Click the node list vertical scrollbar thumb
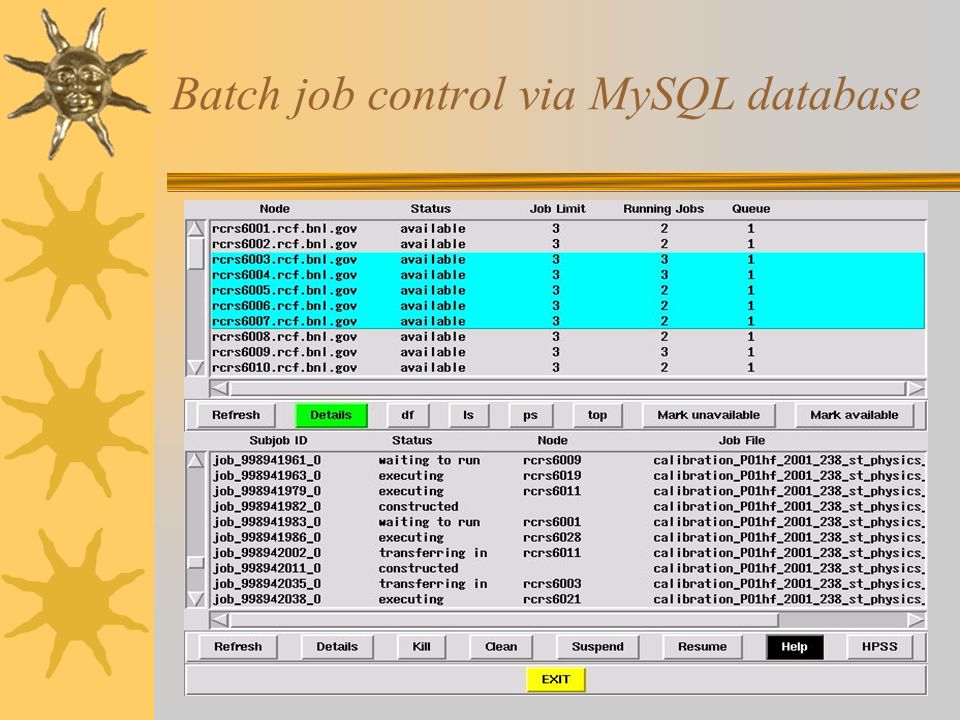 (x=195, y=253)
